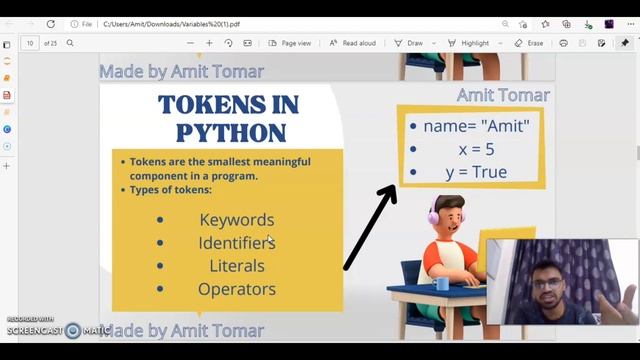Click the word "Keywords" on the slide
640x360 pixels.
tap(237, 220)
